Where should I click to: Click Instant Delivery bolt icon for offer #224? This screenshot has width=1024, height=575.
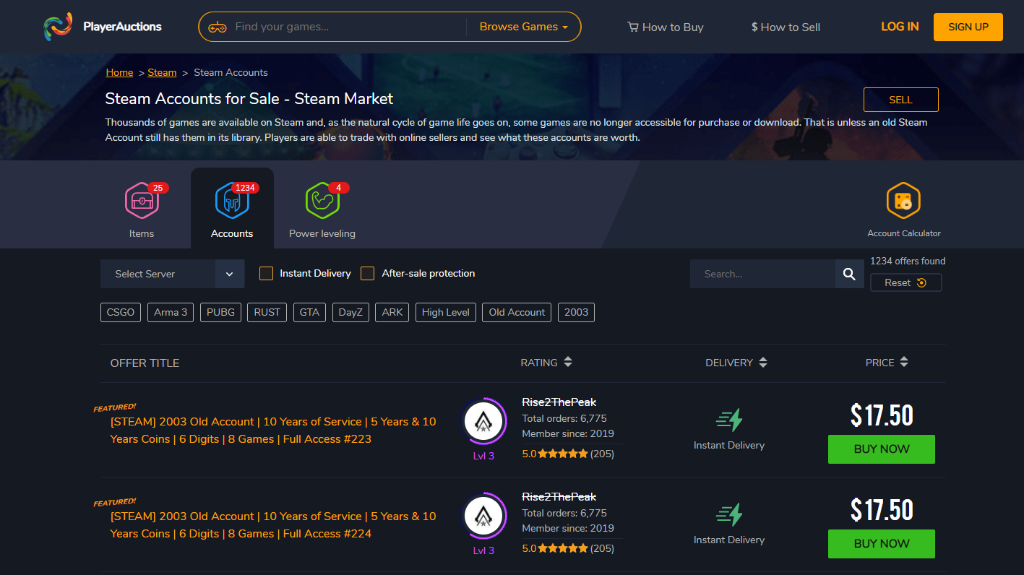[729, 514]
